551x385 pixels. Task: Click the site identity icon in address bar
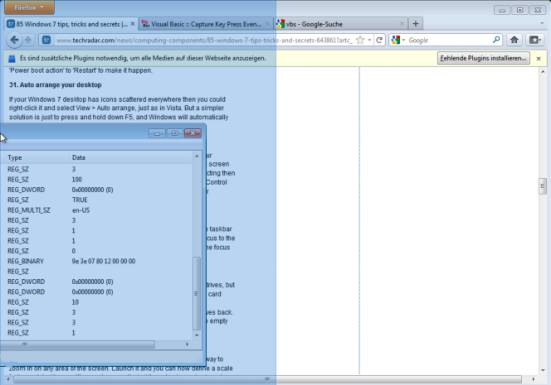point(46,40)
